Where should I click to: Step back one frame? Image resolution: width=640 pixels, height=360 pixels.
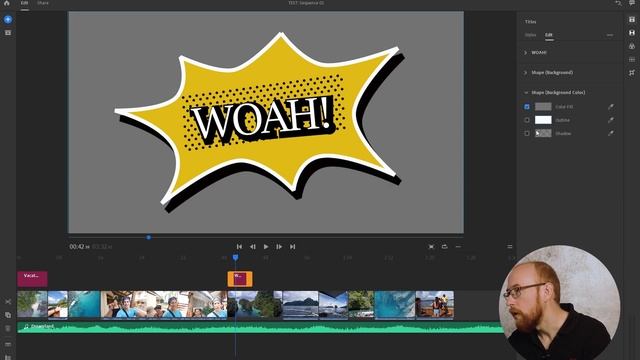click(253, 247)
